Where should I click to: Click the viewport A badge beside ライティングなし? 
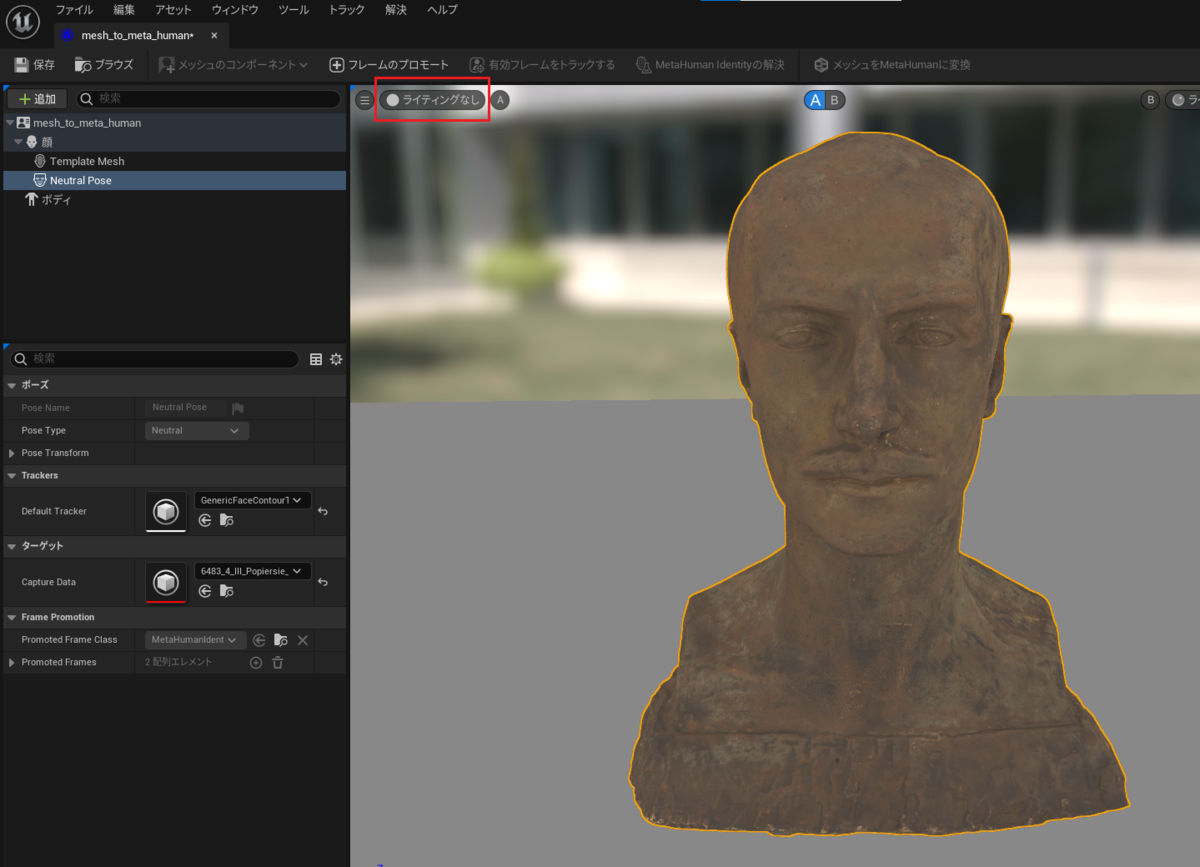coord(500,100)
